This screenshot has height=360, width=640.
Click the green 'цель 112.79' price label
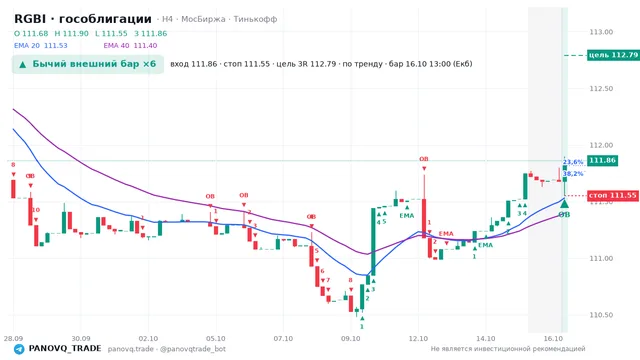click(613, 55)
